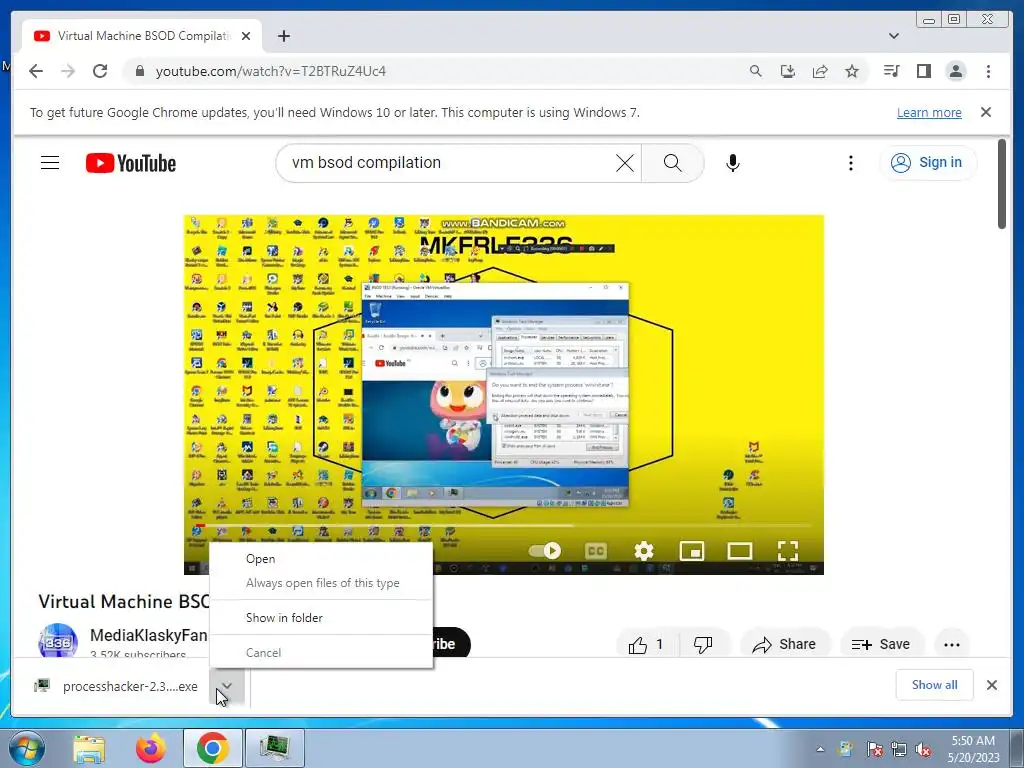The width and height of the screenshot is (1024, 768).
Task: Enter full screen mode
Action: (x=788, y=551)
